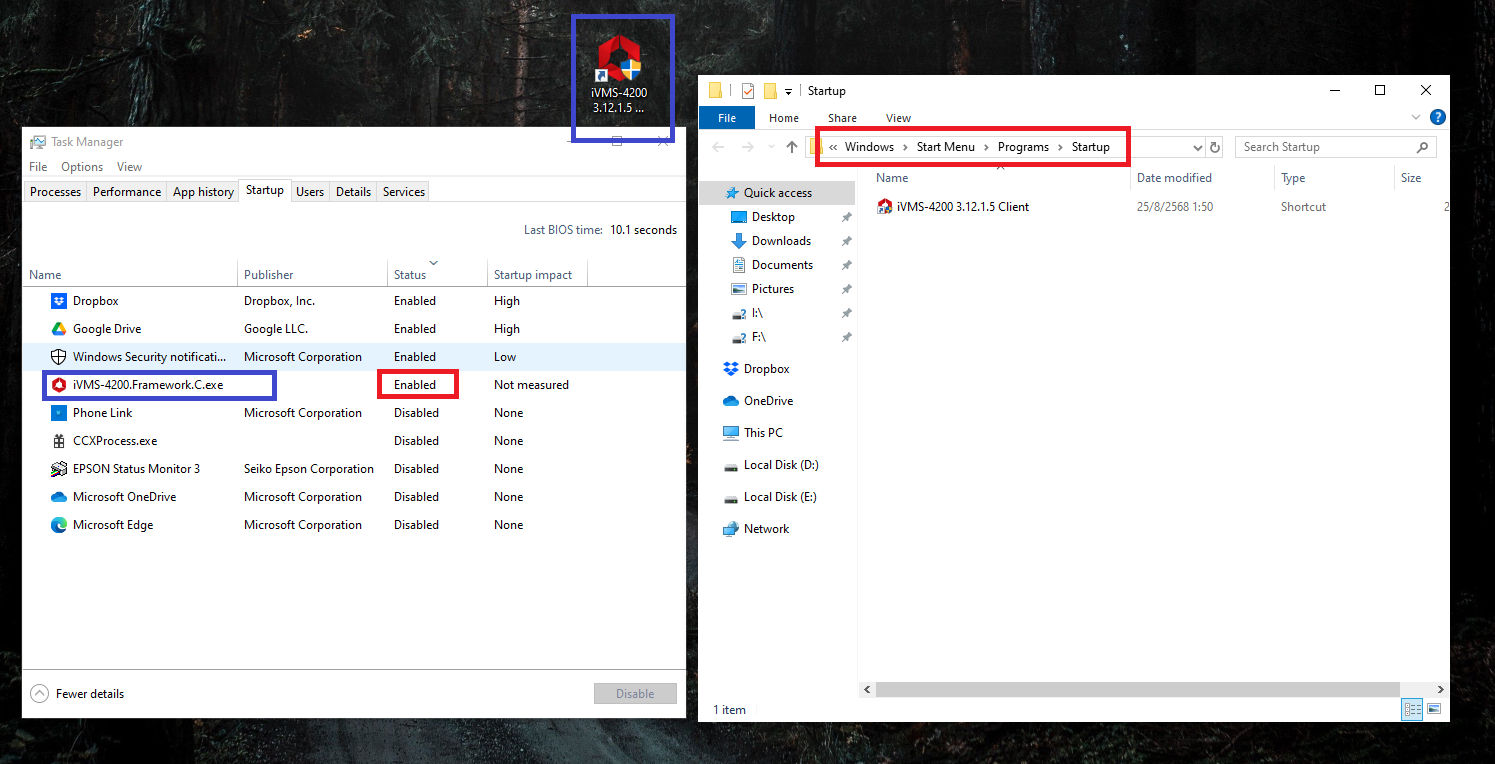The height and width of the screenshot is (764, 1495).
Task: Click the Windows segment in the address bar
Action: [869, 147]
